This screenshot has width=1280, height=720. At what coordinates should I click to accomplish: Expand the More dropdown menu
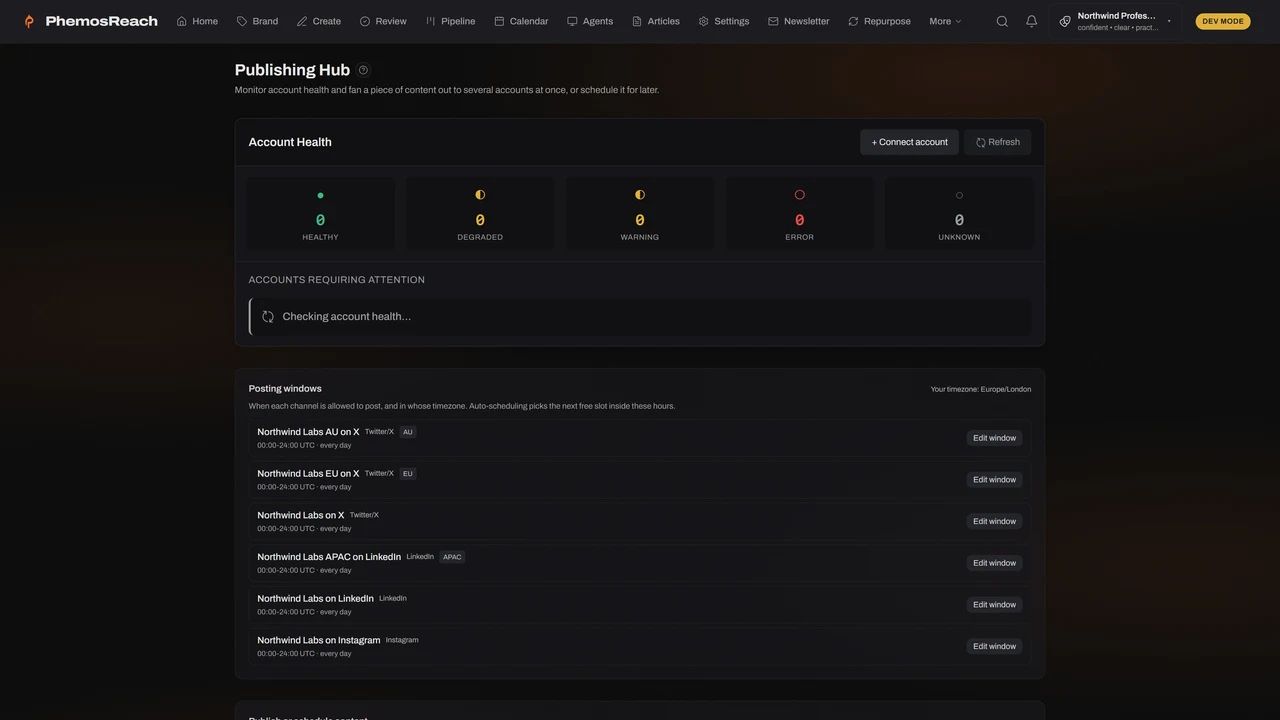coord(945,21)
